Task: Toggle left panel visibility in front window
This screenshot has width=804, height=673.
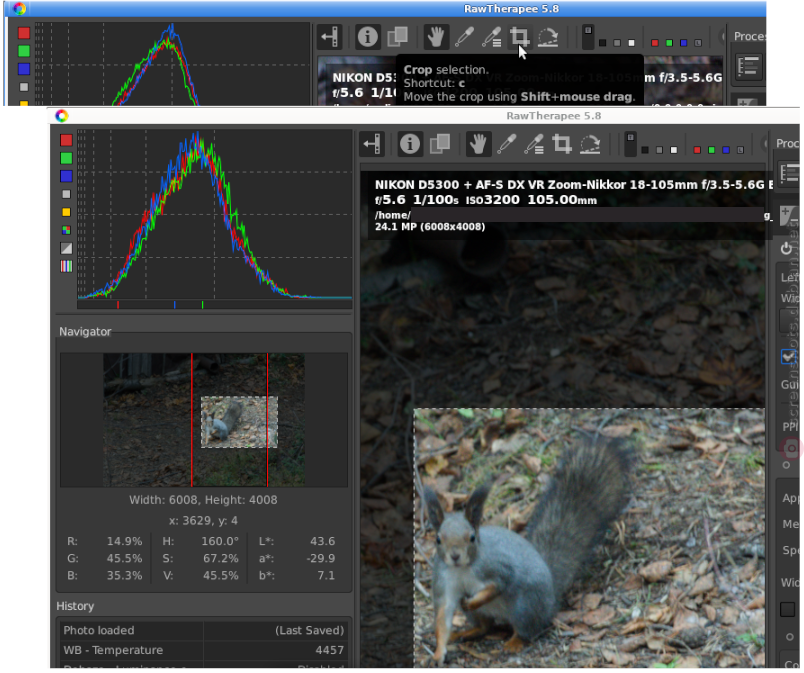Action: click(x=372, y=144)
